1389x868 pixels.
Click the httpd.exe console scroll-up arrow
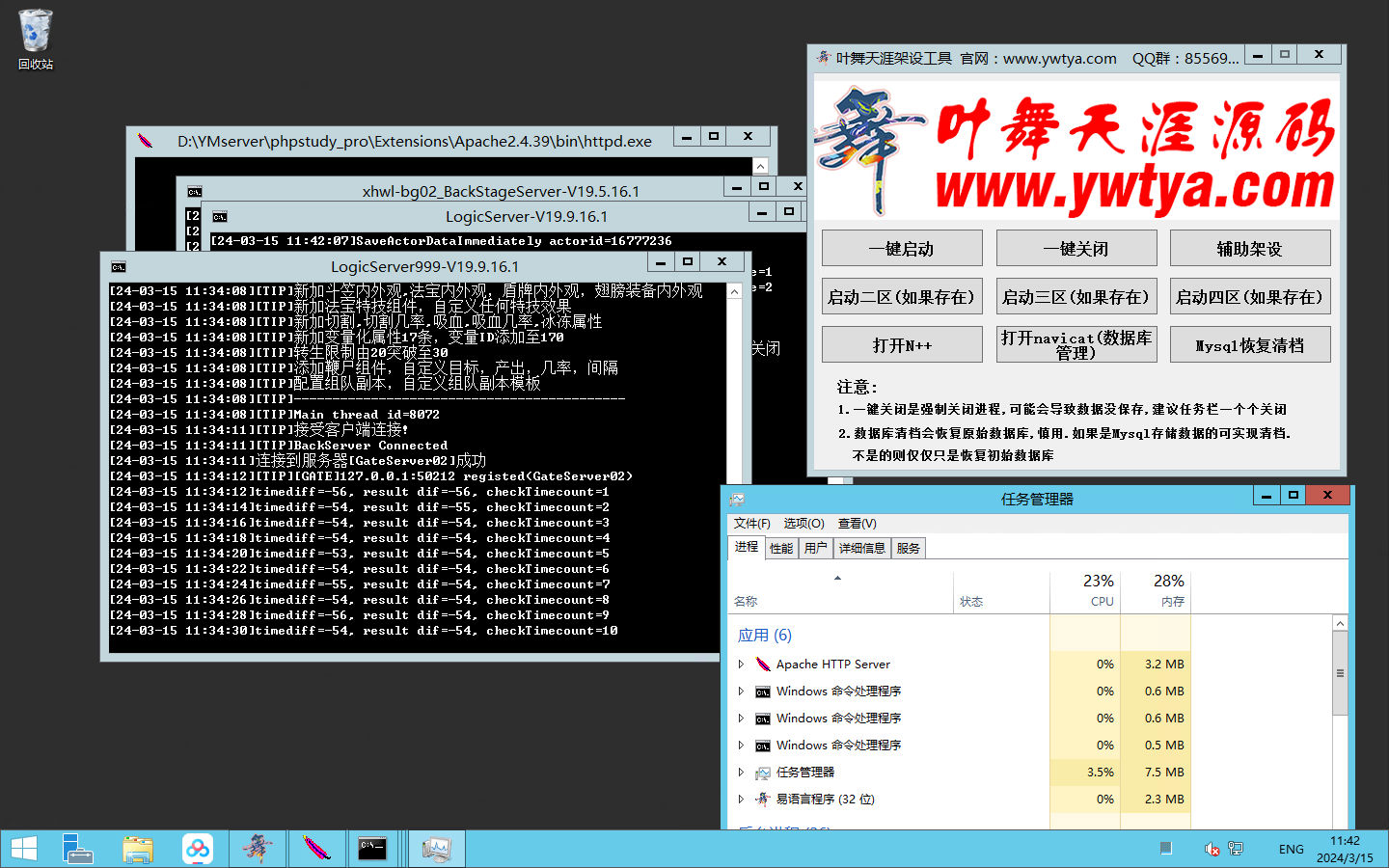pos(760,166)
